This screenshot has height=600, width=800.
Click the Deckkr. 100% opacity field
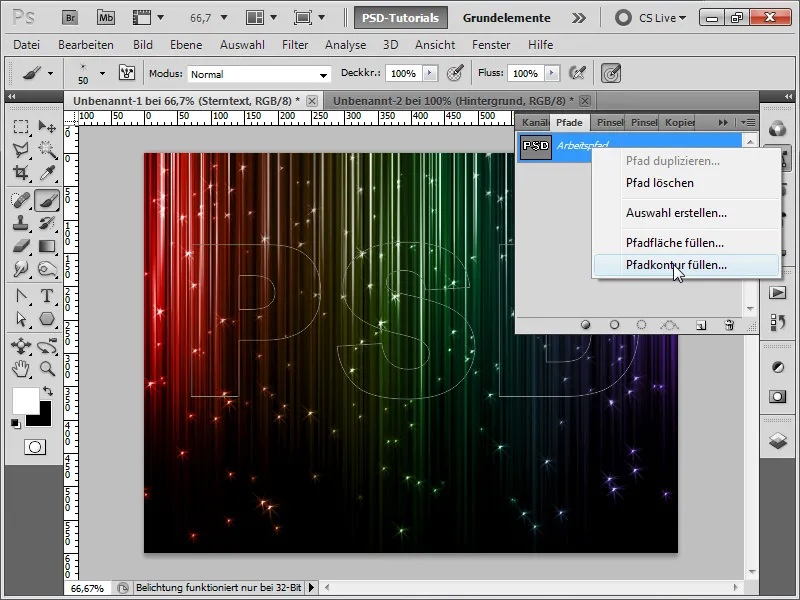coord(404,73)
